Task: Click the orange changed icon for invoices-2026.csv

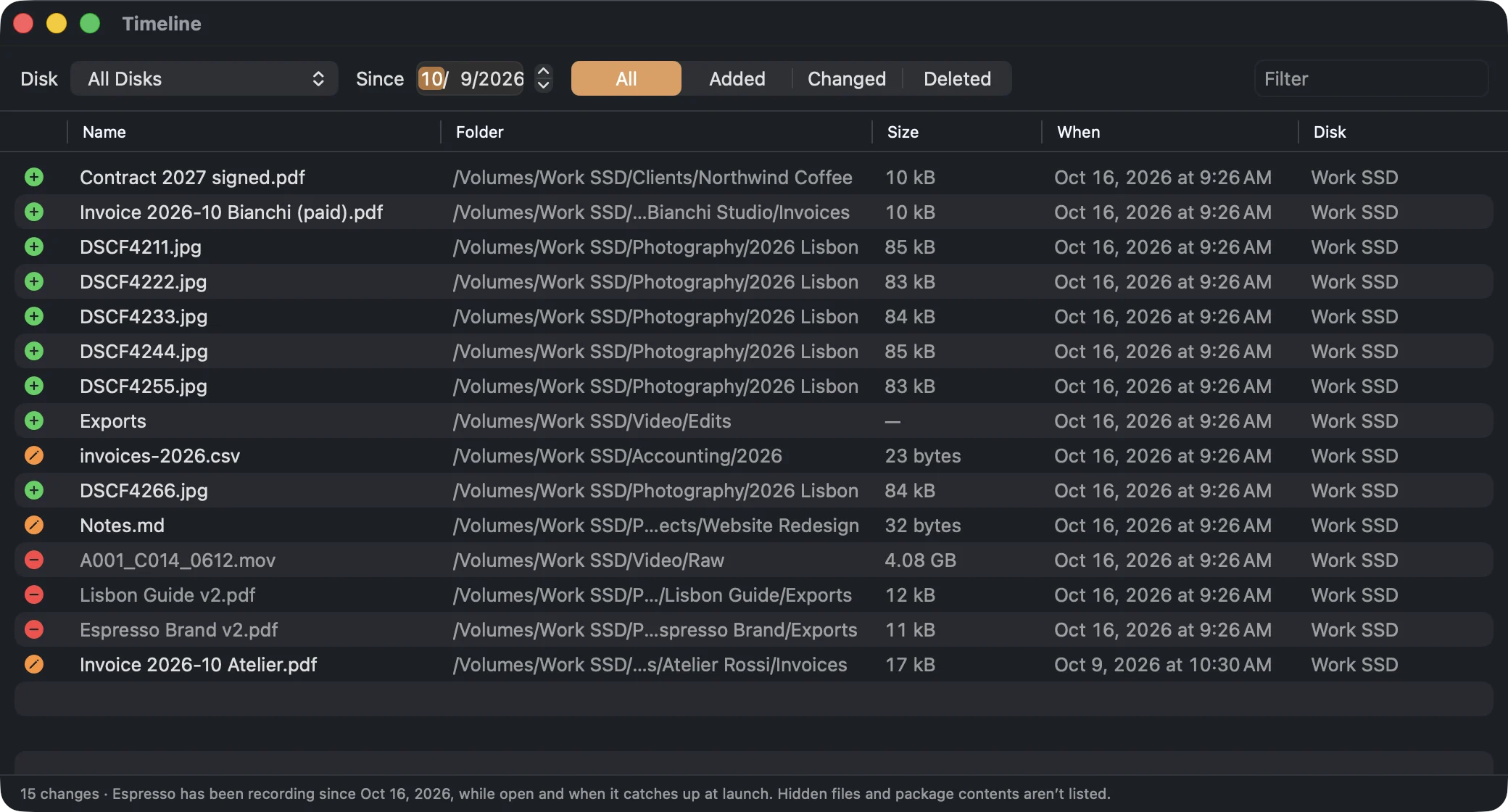Action: (x=34, y=455)
